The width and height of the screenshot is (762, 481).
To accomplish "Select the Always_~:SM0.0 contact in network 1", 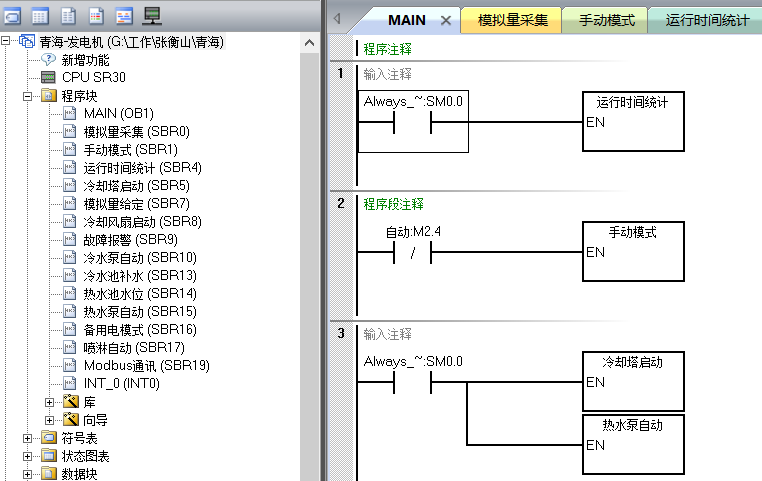I will [x=413, y=121].
